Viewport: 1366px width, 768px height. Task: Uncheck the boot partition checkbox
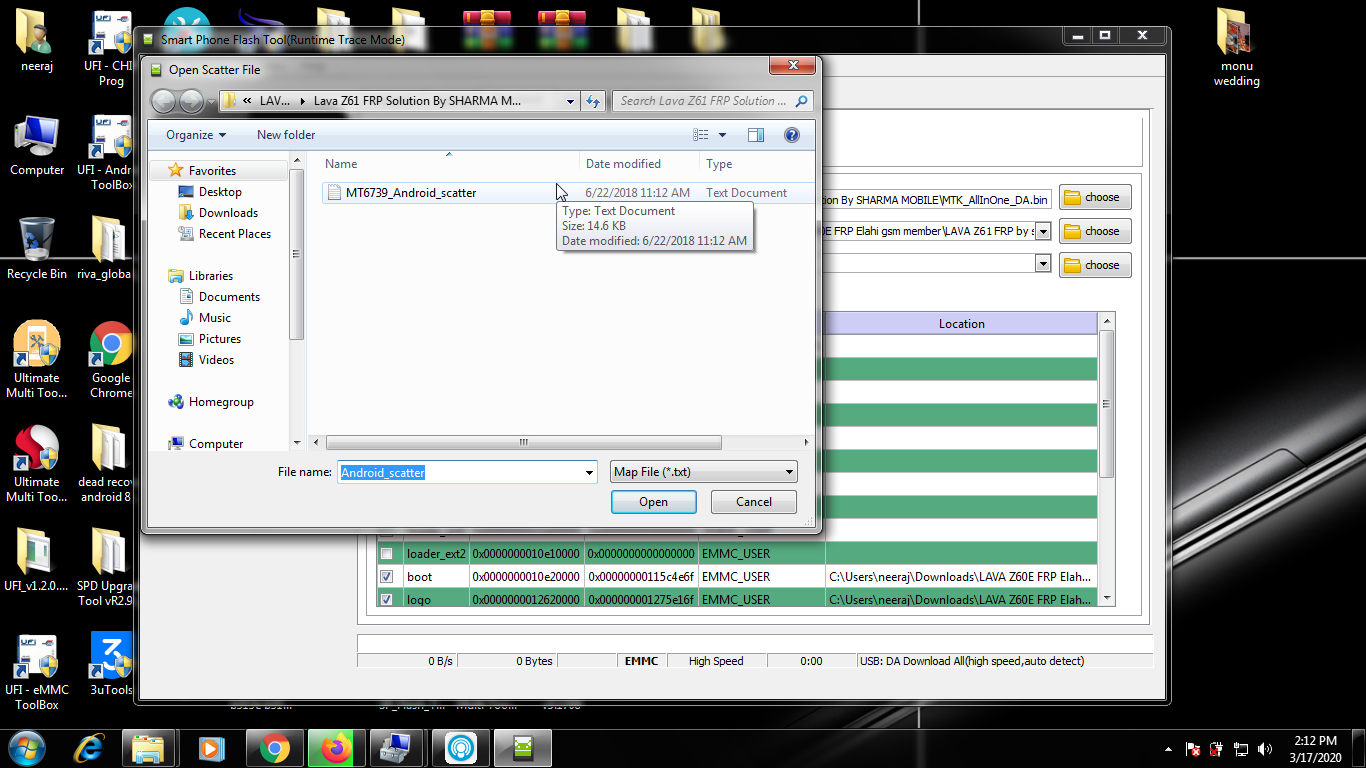point(386,577)
